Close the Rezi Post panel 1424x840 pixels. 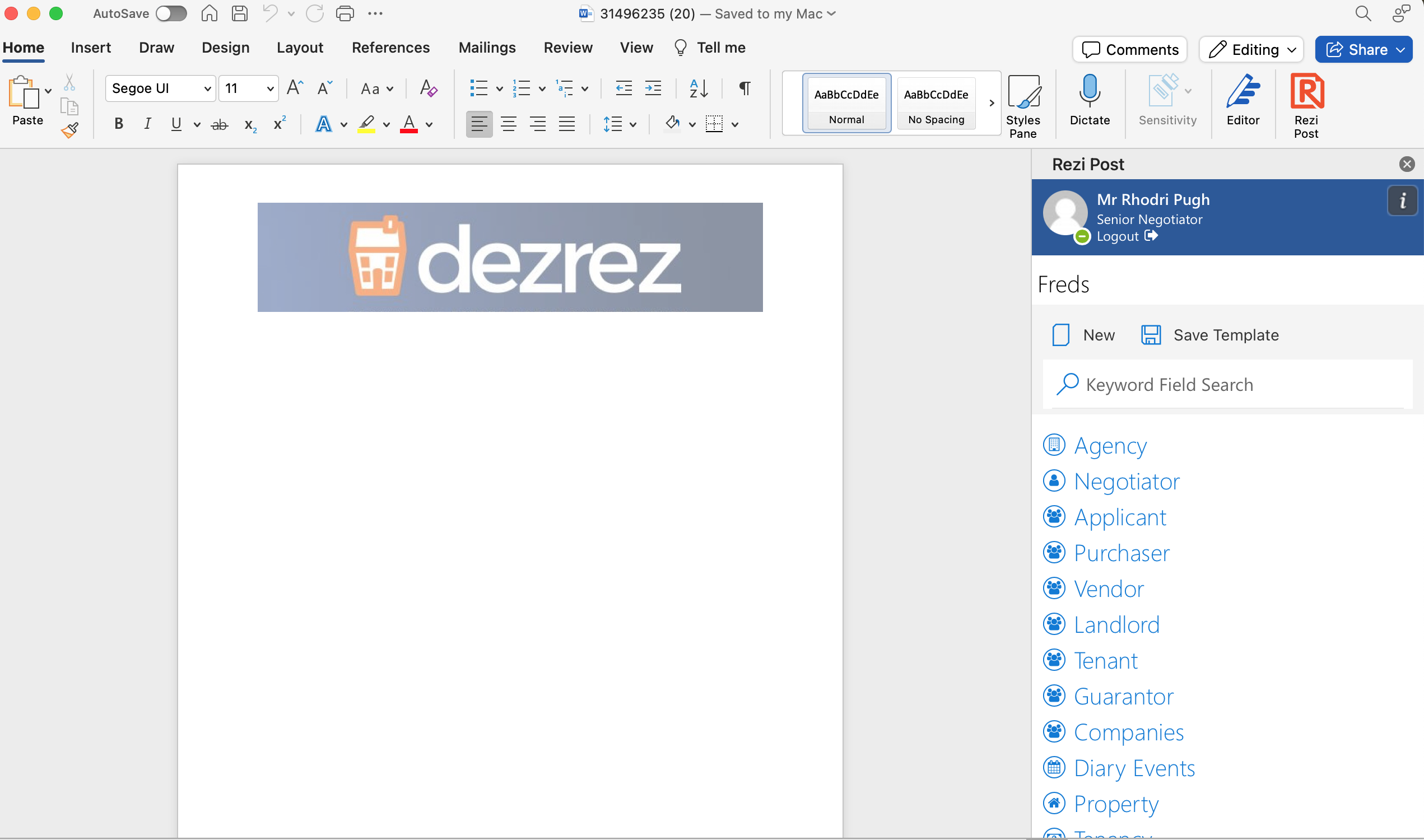(1407, 164)
